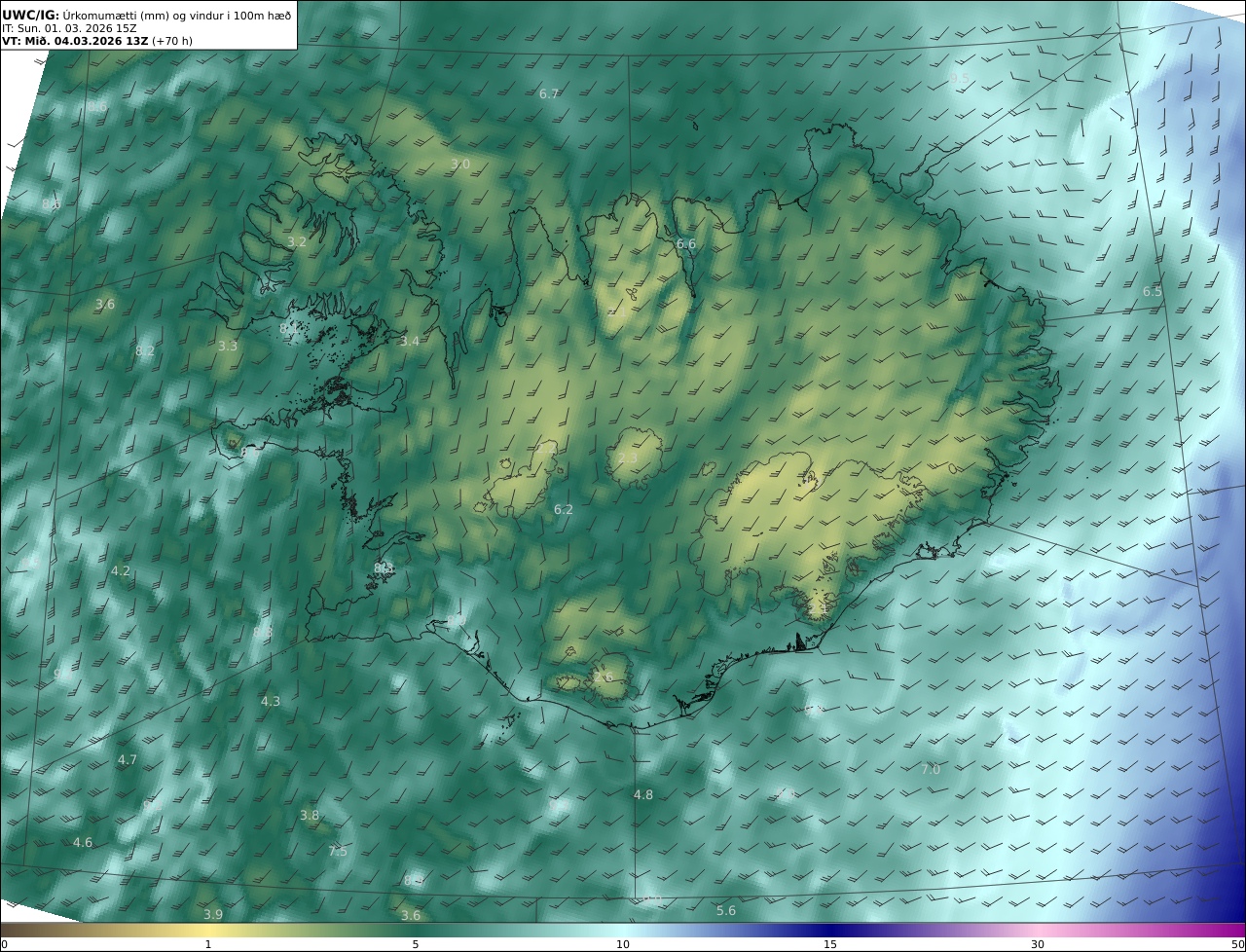Click the '3.2' value in the Westfjords

[x=297, y=242]
